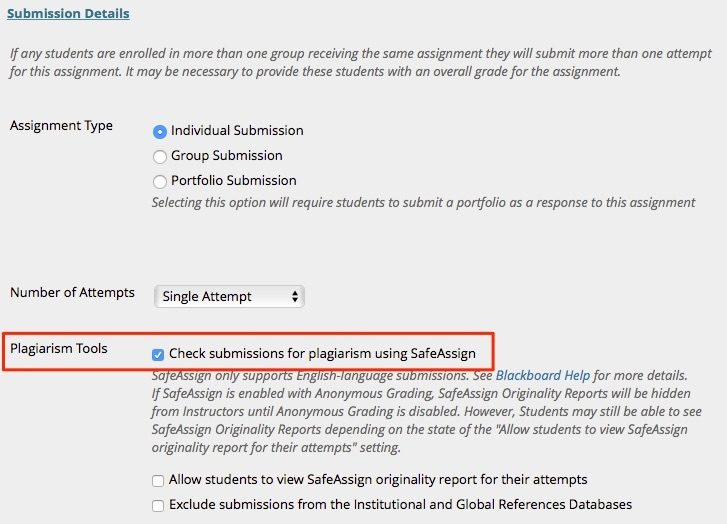Viewport: 727px width, 524px height.
Task: Select the Individual Submission radio button
Action: pyautogui.click(x=160, y=131)
